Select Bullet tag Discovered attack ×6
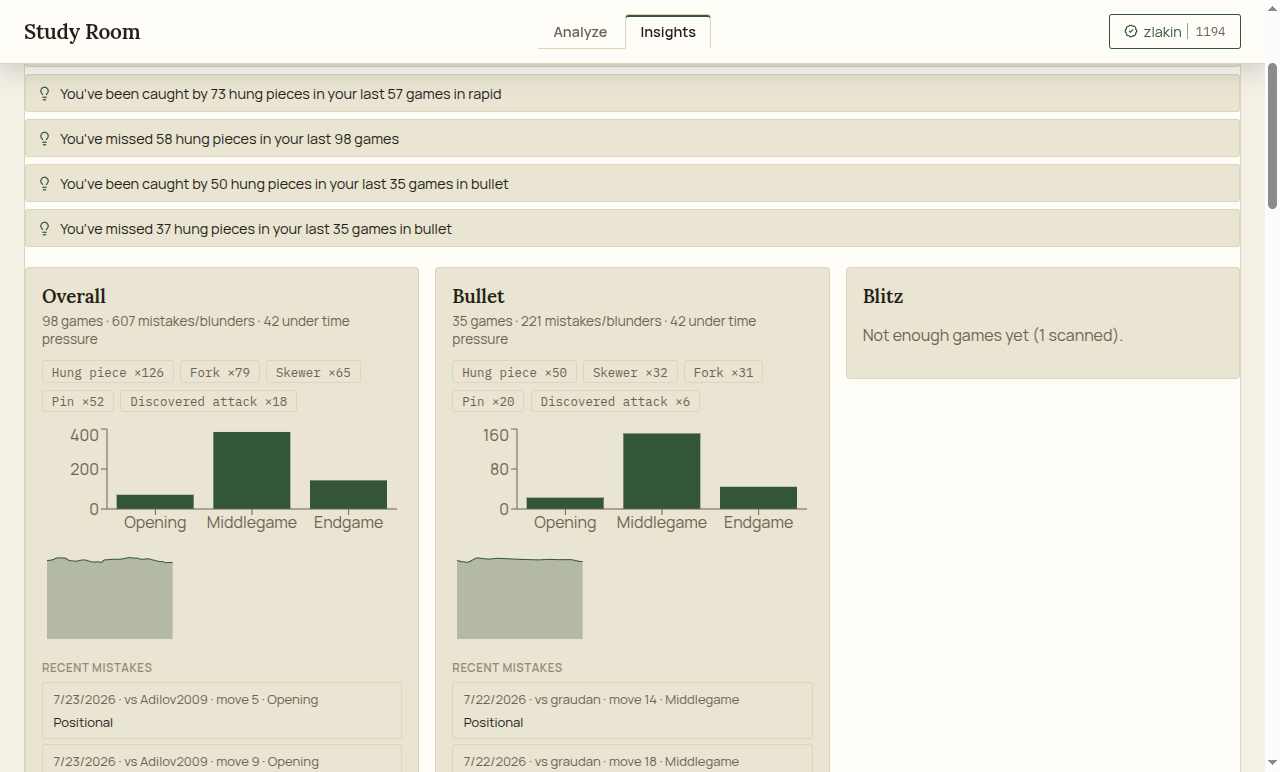 [x=615, y=401]
